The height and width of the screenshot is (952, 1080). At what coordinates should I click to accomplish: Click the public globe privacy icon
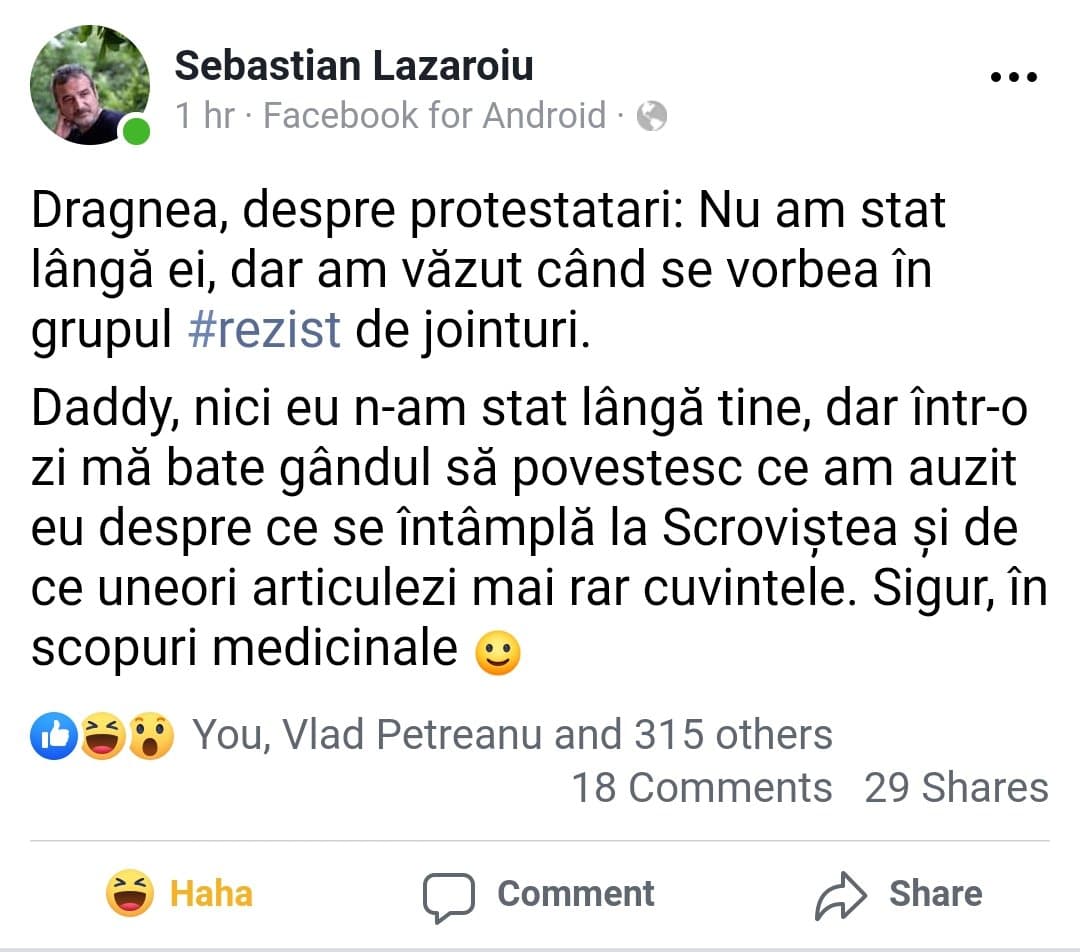point(652,116)
